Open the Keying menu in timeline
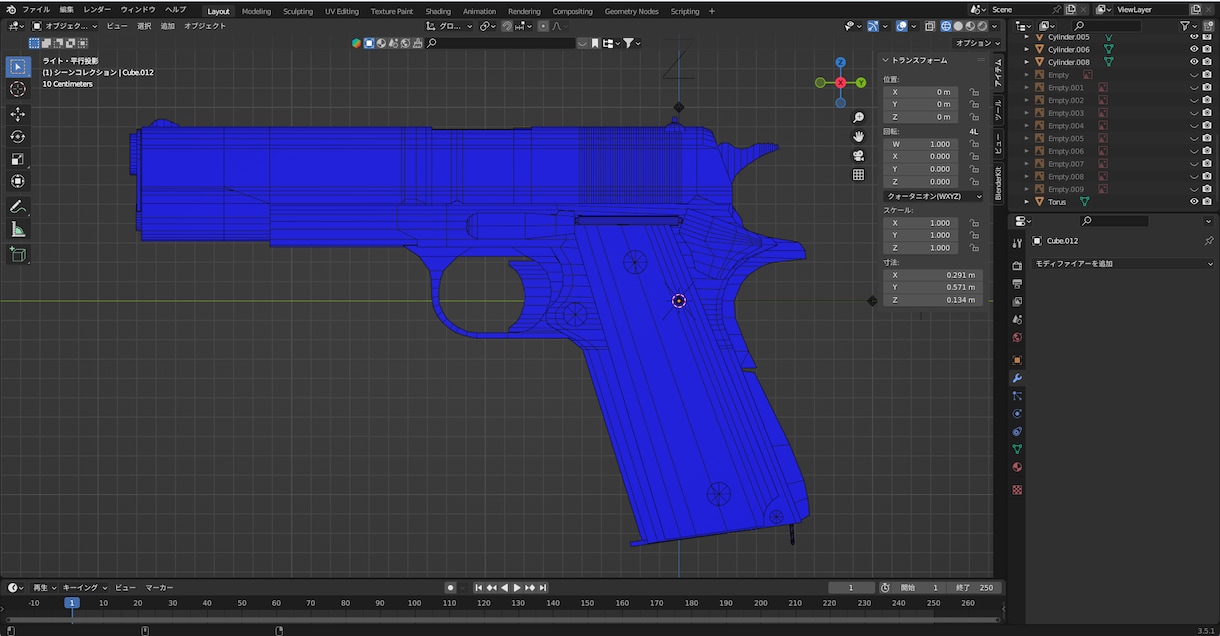 point(83,588)
